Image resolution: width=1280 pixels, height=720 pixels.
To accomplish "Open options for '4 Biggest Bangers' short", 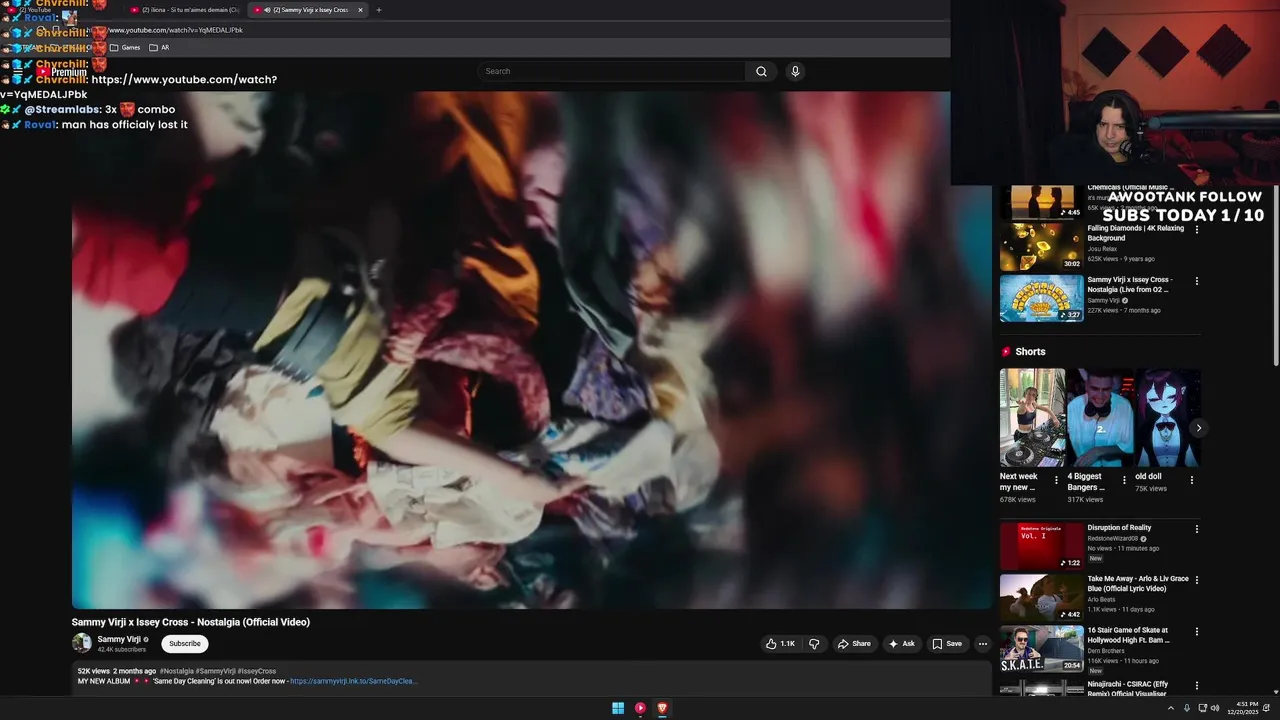I will click(x=1124, y=480).
